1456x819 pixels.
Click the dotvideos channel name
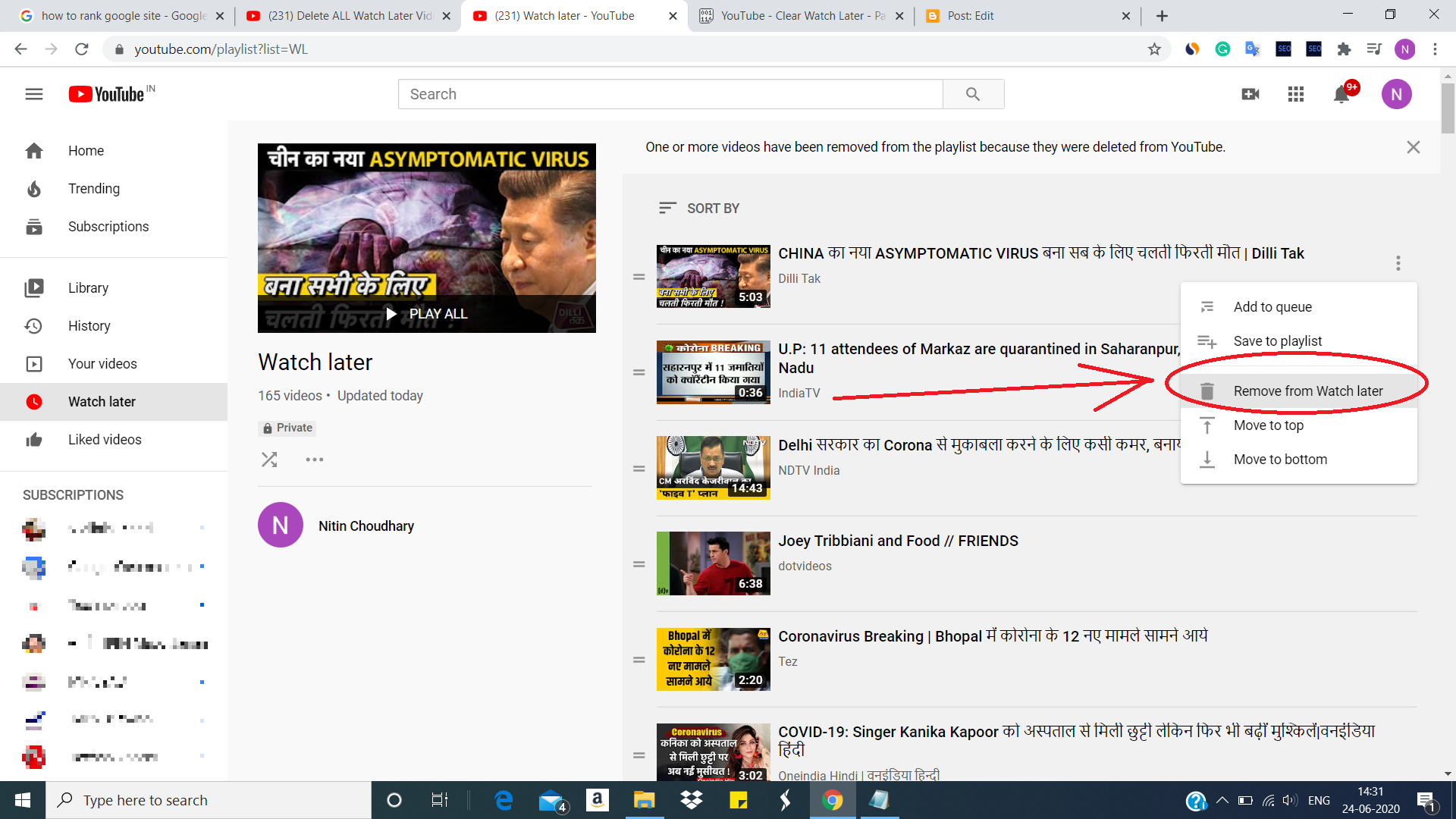(805, 566)
